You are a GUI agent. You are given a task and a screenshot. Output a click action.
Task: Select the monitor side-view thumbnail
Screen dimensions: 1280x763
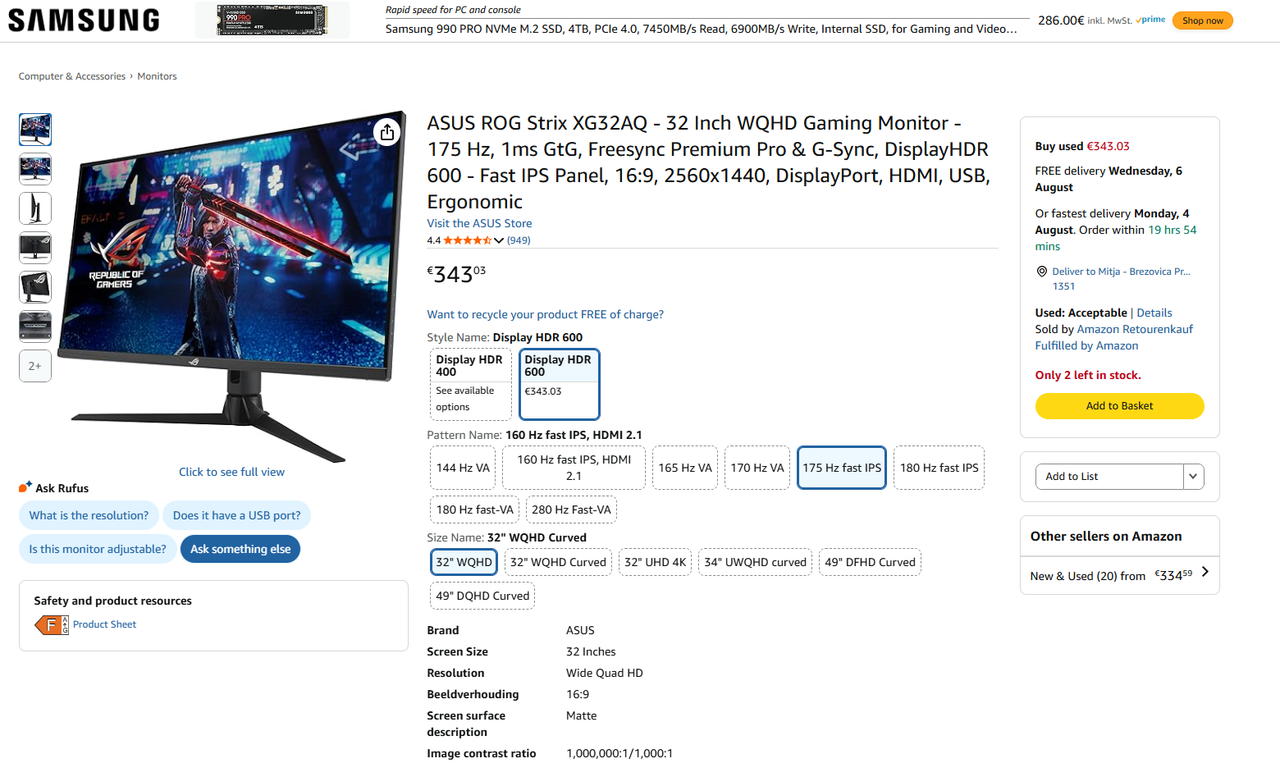click(35, 208)
